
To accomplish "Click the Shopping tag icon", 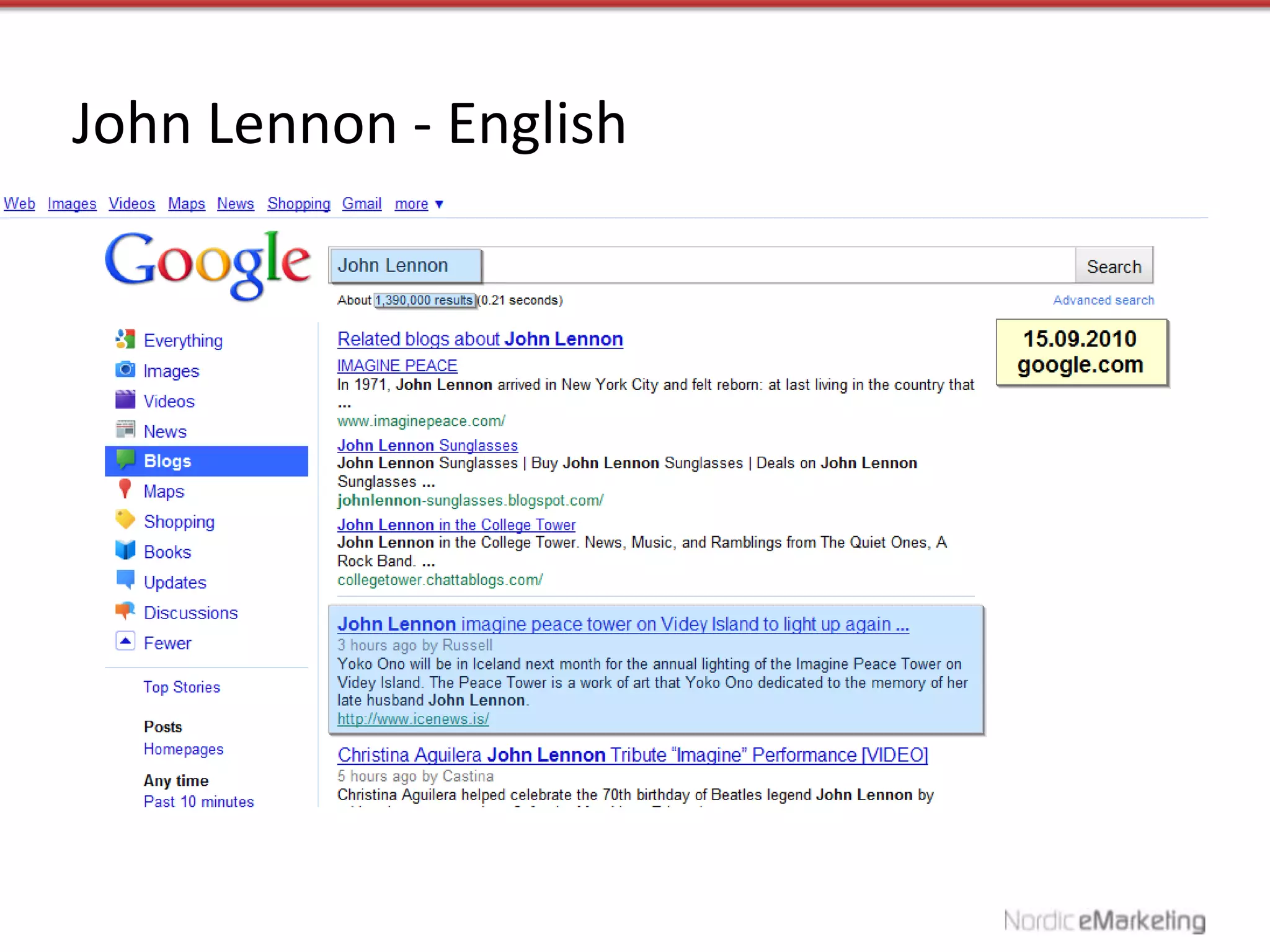I will [125, 520].
